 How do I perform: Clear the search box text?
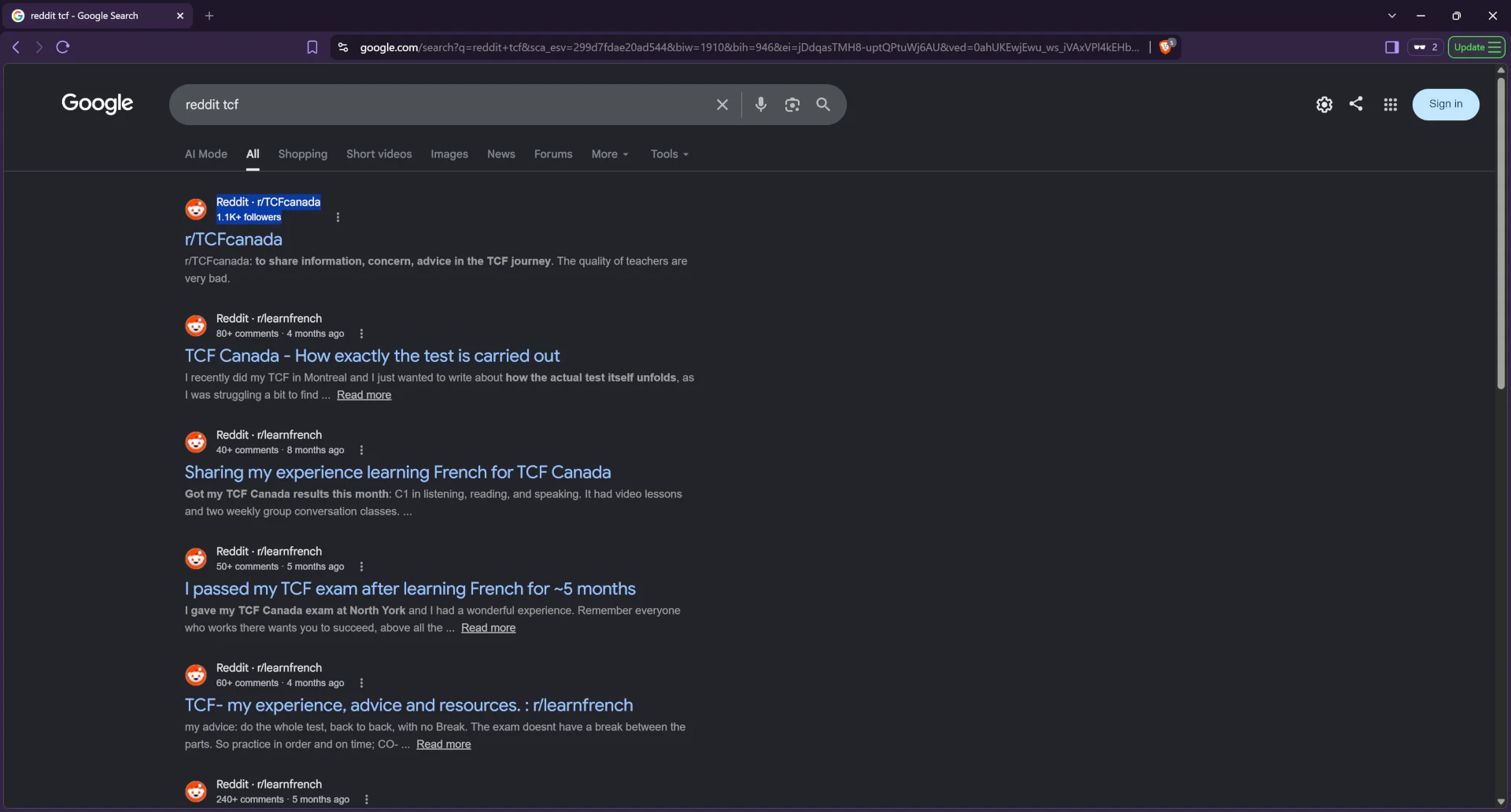(x=722, y=105)
